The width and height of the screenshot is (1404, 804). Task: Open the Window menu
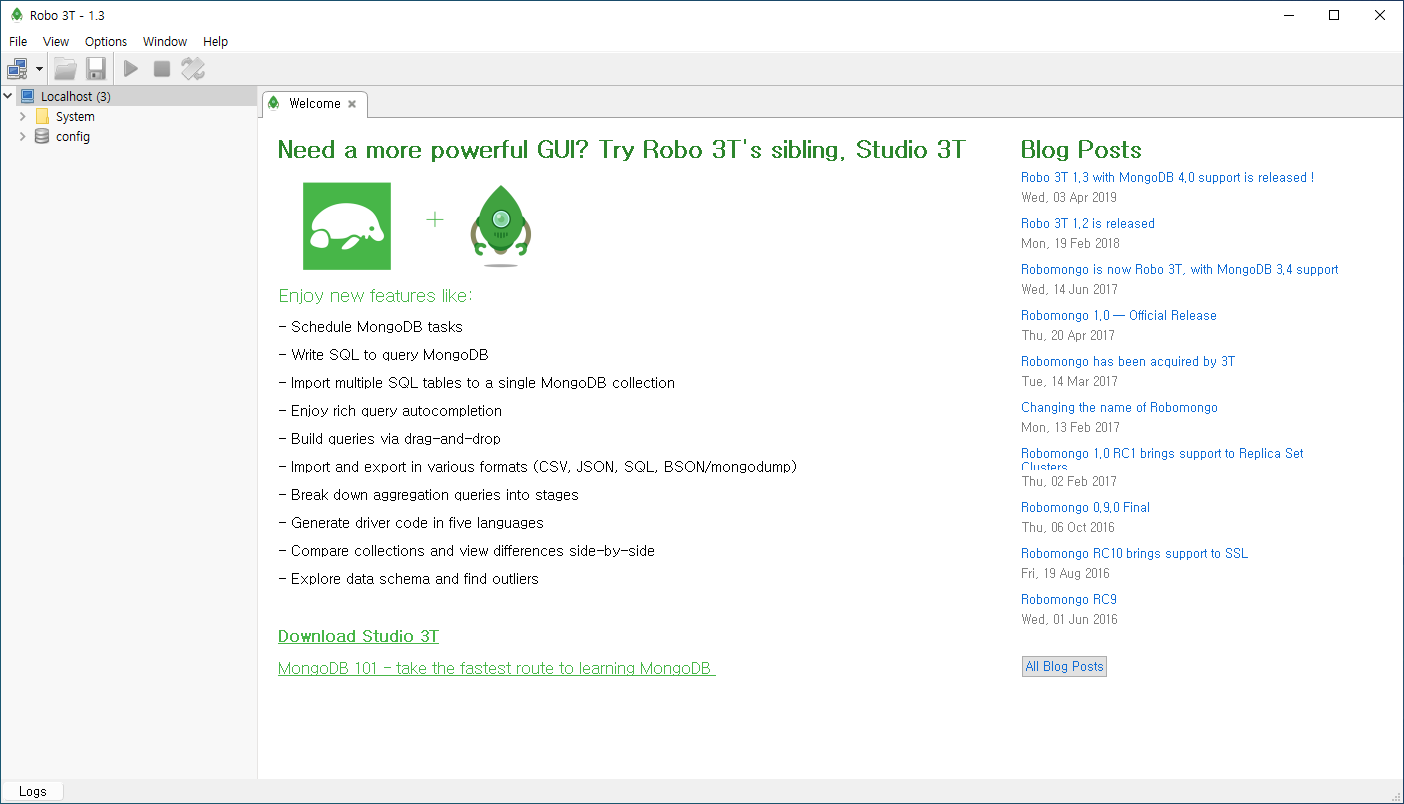point(165,41)
